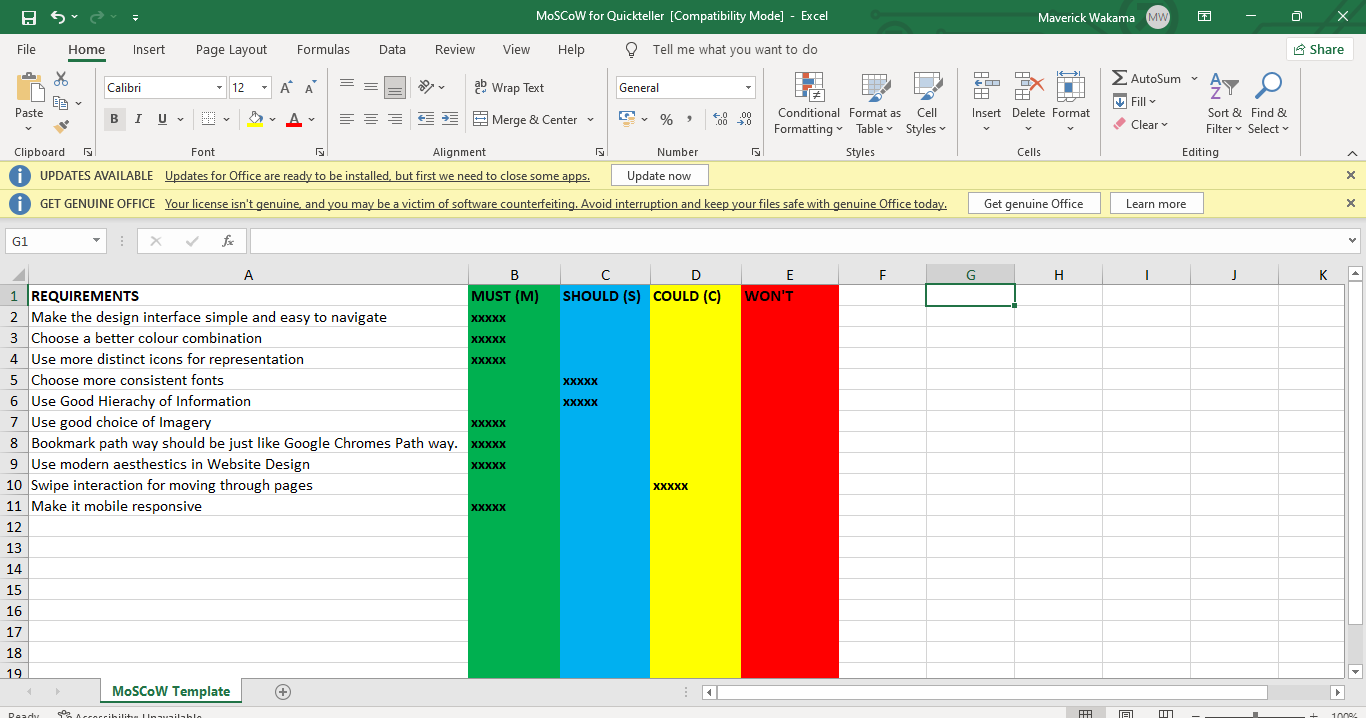Switch to the Formulas tab
The width and height of the screenshot is (1366, 718).
click(323, 50)
